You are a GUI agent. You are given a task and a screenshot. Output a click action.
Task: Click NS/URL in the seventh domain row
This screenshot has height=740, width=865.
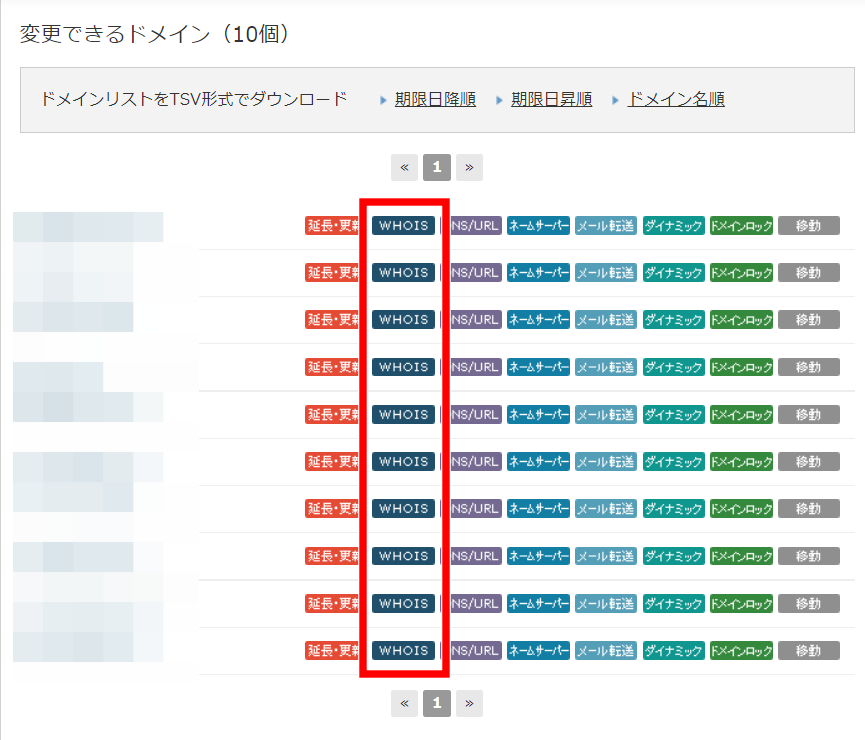pos(476,508)
